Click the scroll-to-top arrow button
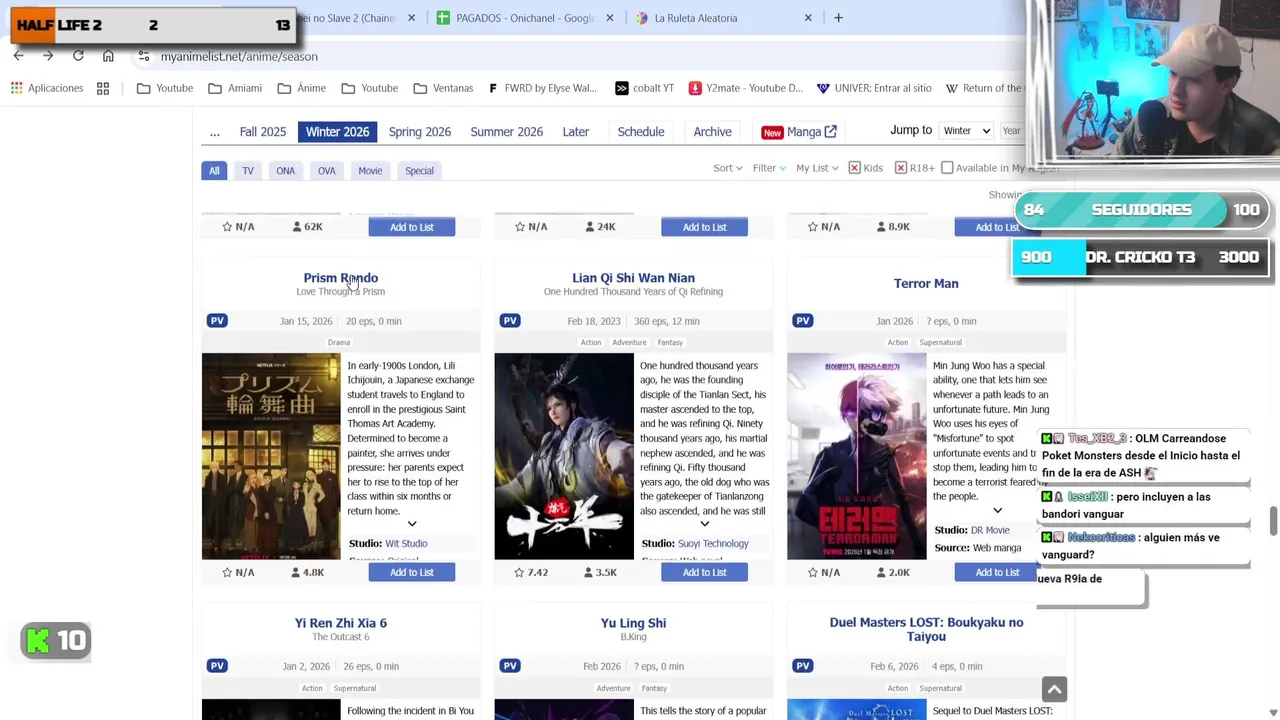 click(x=1054, y=689)
